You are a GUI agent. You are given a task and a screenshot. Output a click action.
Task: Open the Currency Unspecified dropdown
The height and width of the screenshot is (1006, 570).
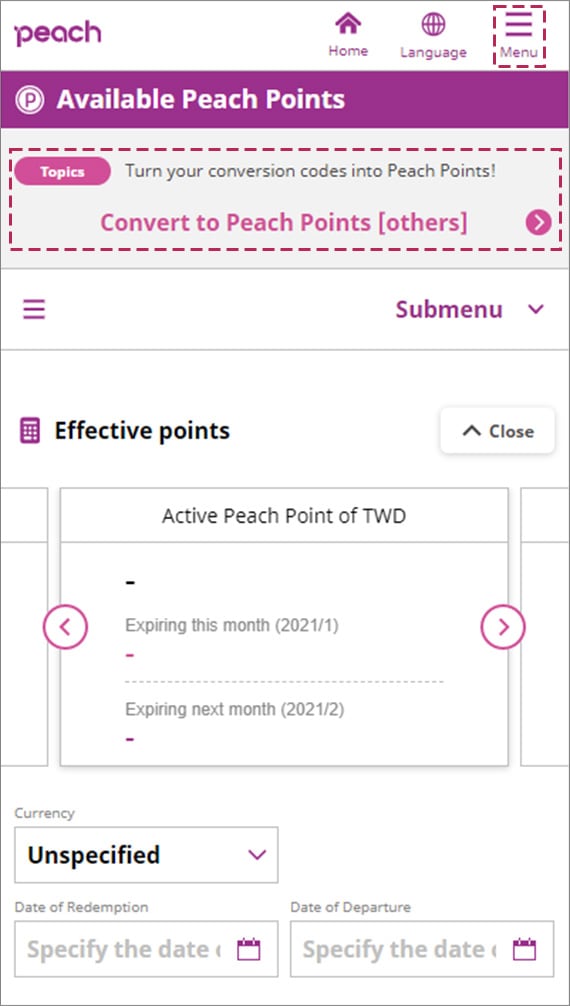(146, 855)
